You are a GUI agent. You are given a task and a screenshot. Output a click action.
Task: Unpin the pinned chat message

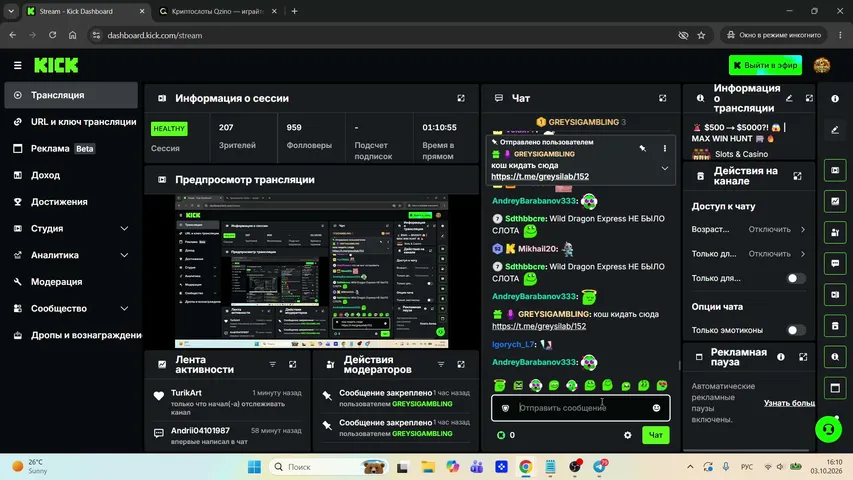(642, 148)
